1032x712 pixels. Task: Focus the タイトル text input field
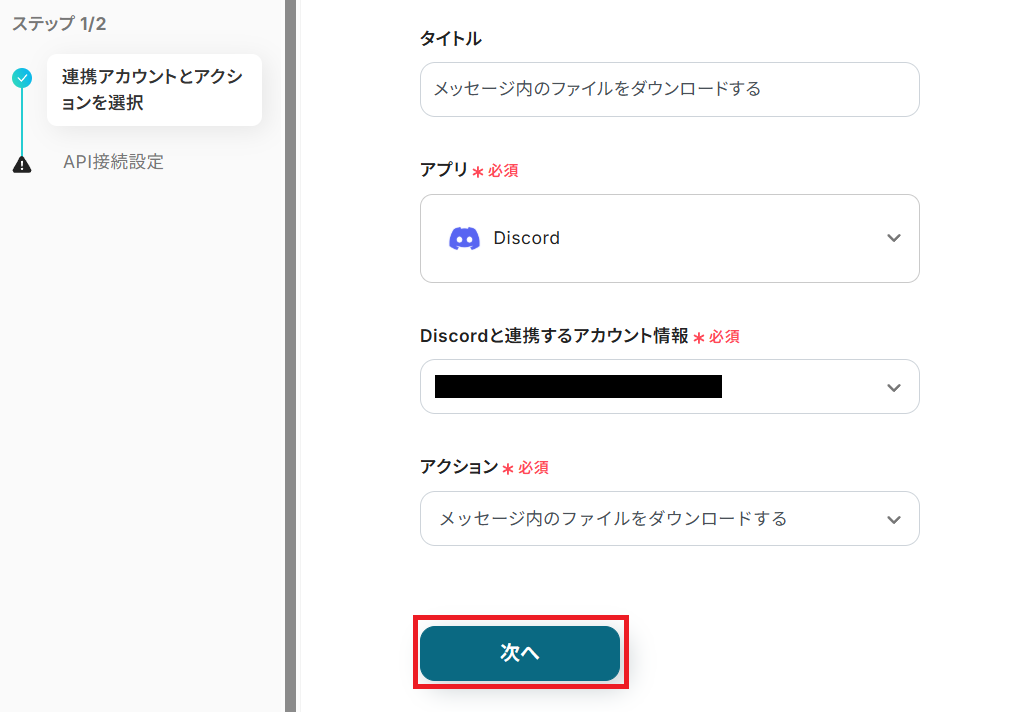(x=669, y=89)
